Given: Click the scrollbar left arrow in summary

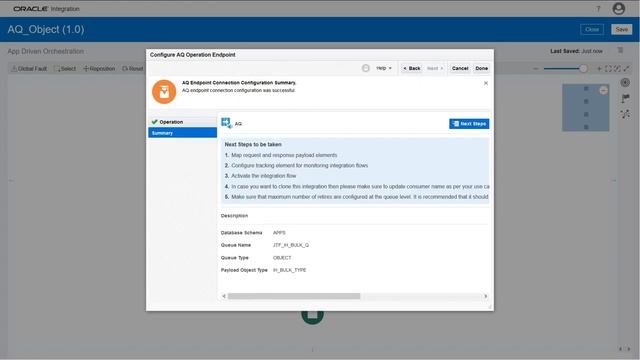Looking at the screenshot, I should [224, 296].
